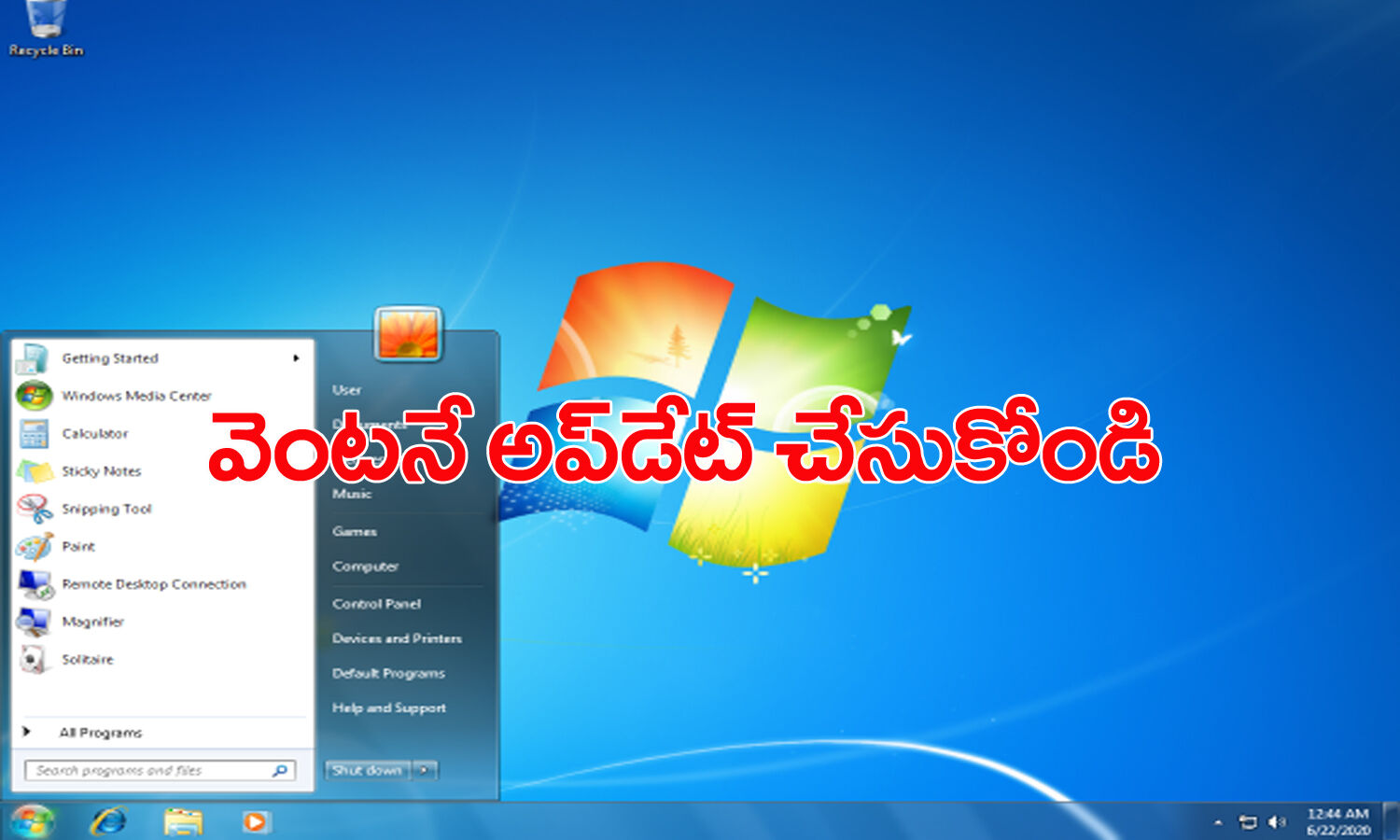The width and height of the screenshot is (1400, 840).
Task: Click the magnifying glass search icon
Action: [279, 771]
